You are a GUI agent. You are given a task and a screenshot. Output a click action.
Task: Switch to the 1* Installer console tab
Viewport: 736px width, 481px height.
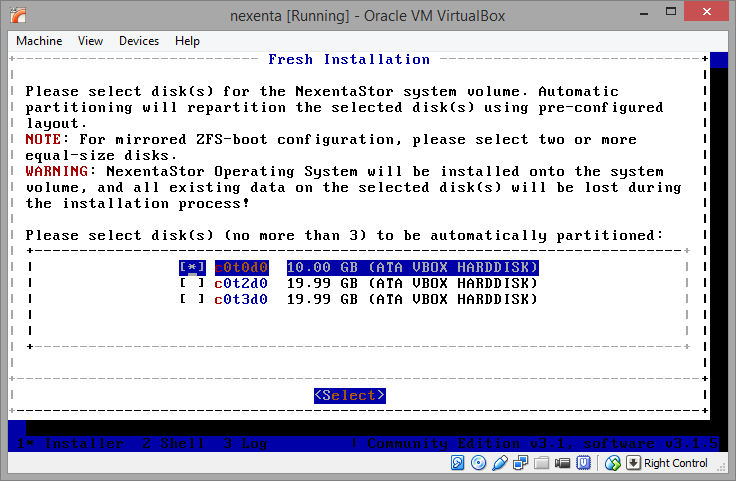coord(70,443)
